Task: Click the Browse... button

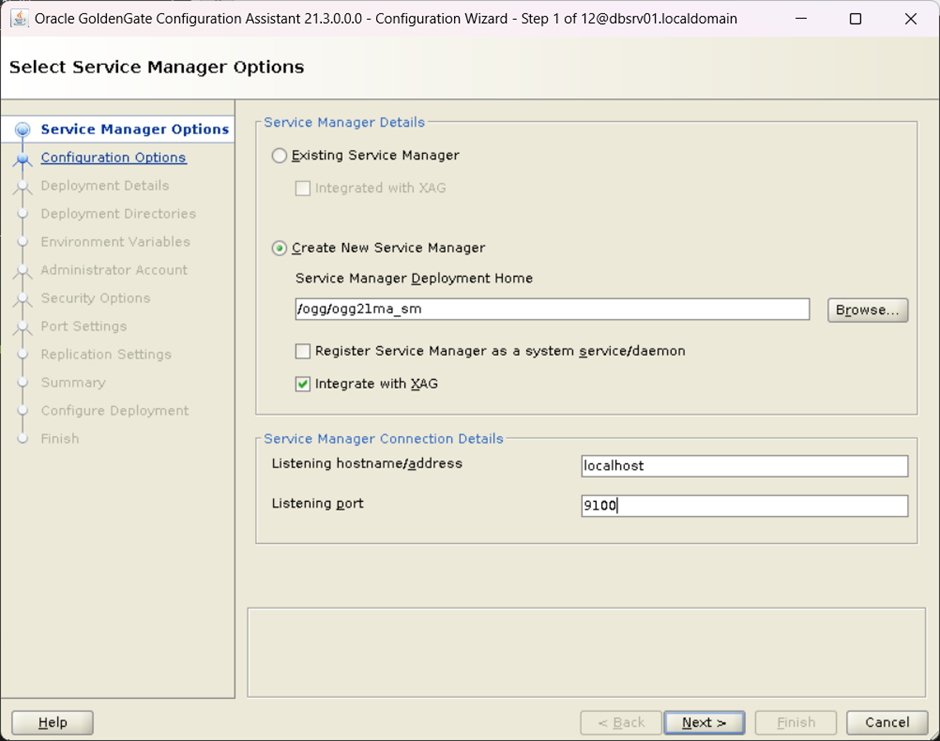Action: pyautogui.click(x=867, y=310)
